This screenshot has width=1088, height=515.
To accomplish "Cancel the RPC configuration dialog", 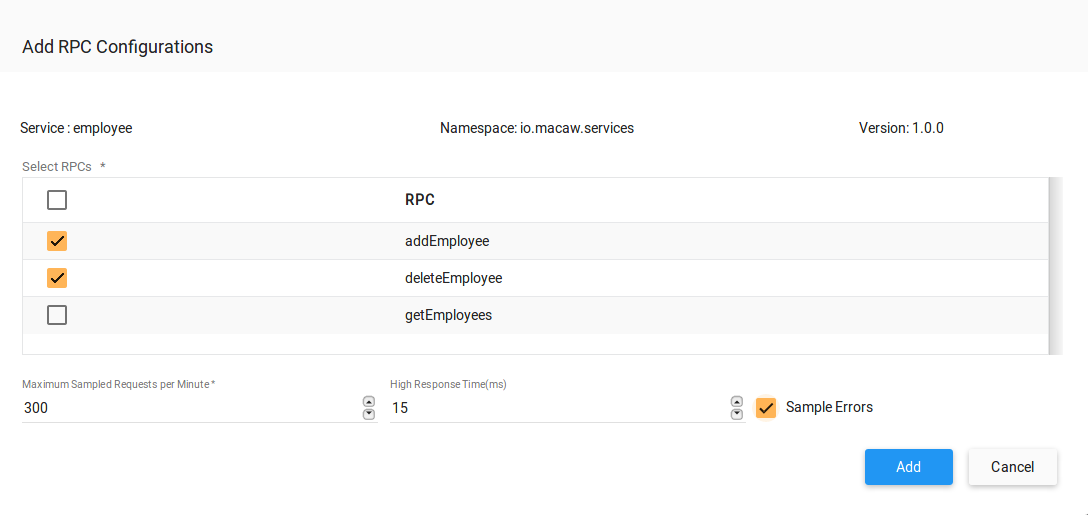I will tap(1012, 467).
